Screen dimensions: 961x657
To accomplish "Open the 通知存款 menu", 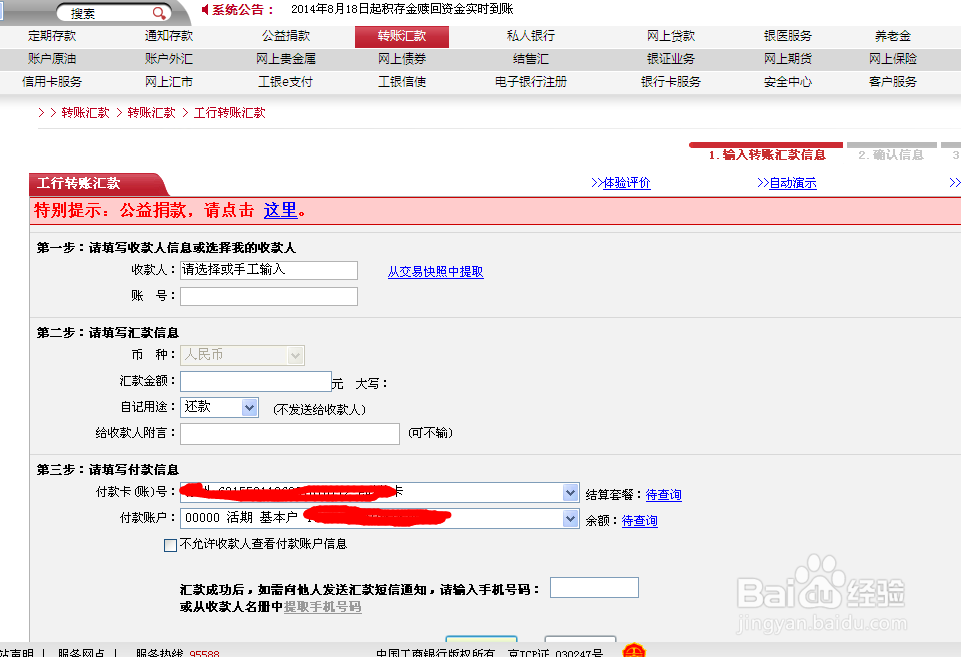I will point(169,36).
